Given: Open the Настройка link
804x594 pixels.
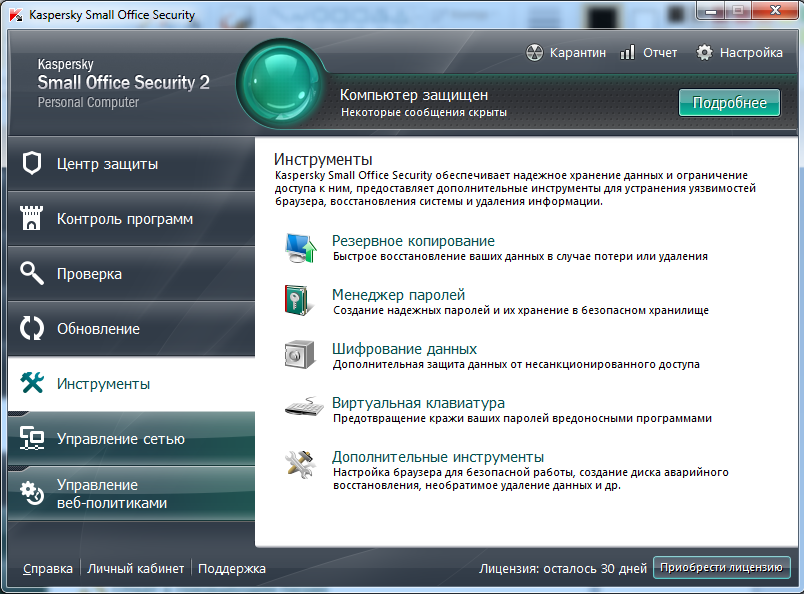Looking at the screenshot, I should (x=751, y=53).
